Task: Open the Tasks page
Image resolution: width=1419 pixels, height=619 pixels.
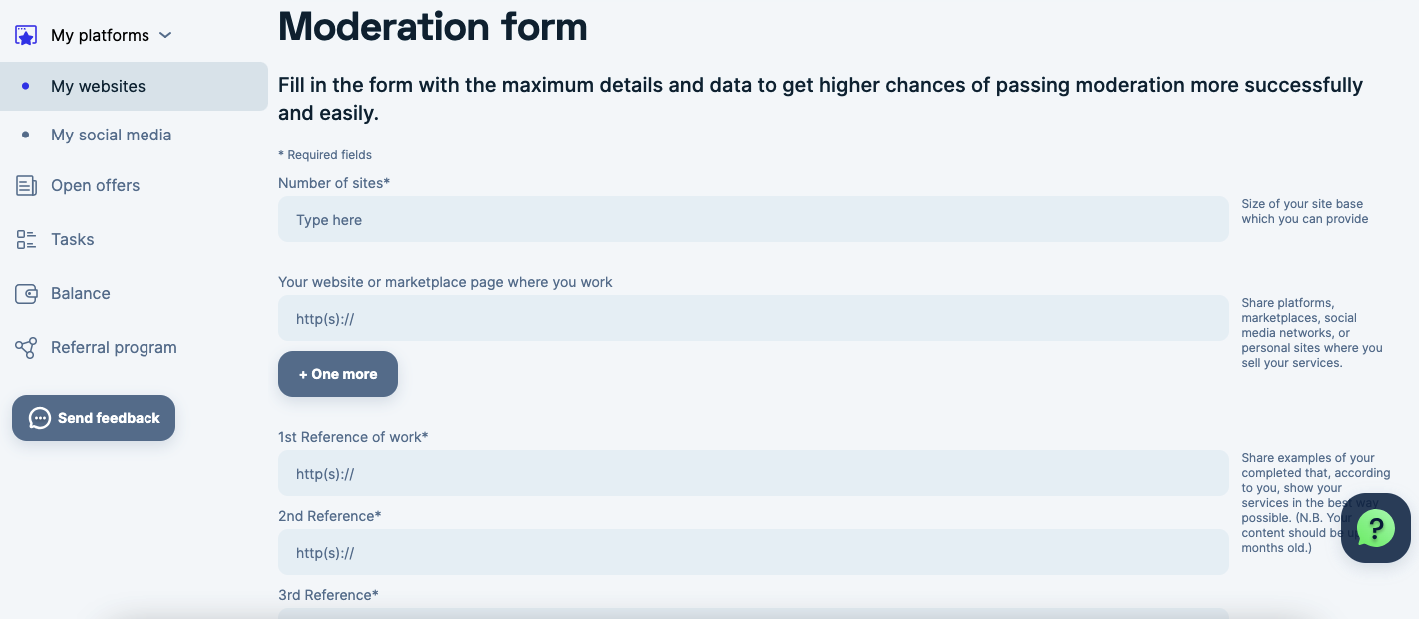Action: tap(73, 239)
